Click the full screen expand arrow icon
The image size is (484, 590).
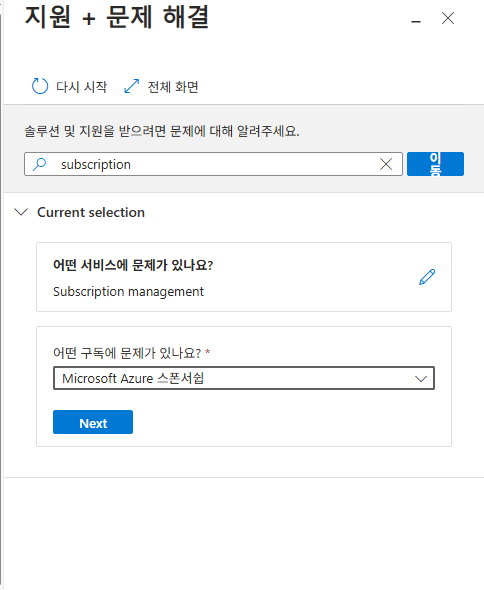[x=132, y=86]
